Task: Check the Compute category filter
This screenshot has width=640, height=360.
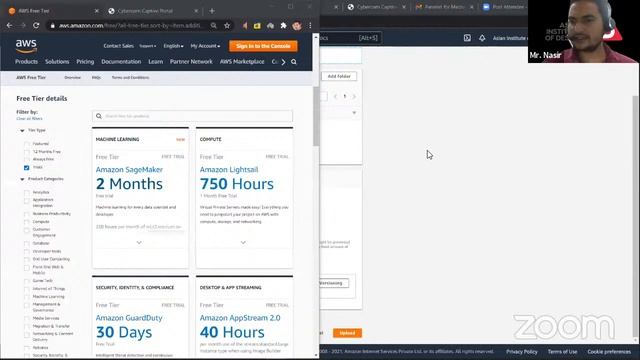Action: coord(27,222)
